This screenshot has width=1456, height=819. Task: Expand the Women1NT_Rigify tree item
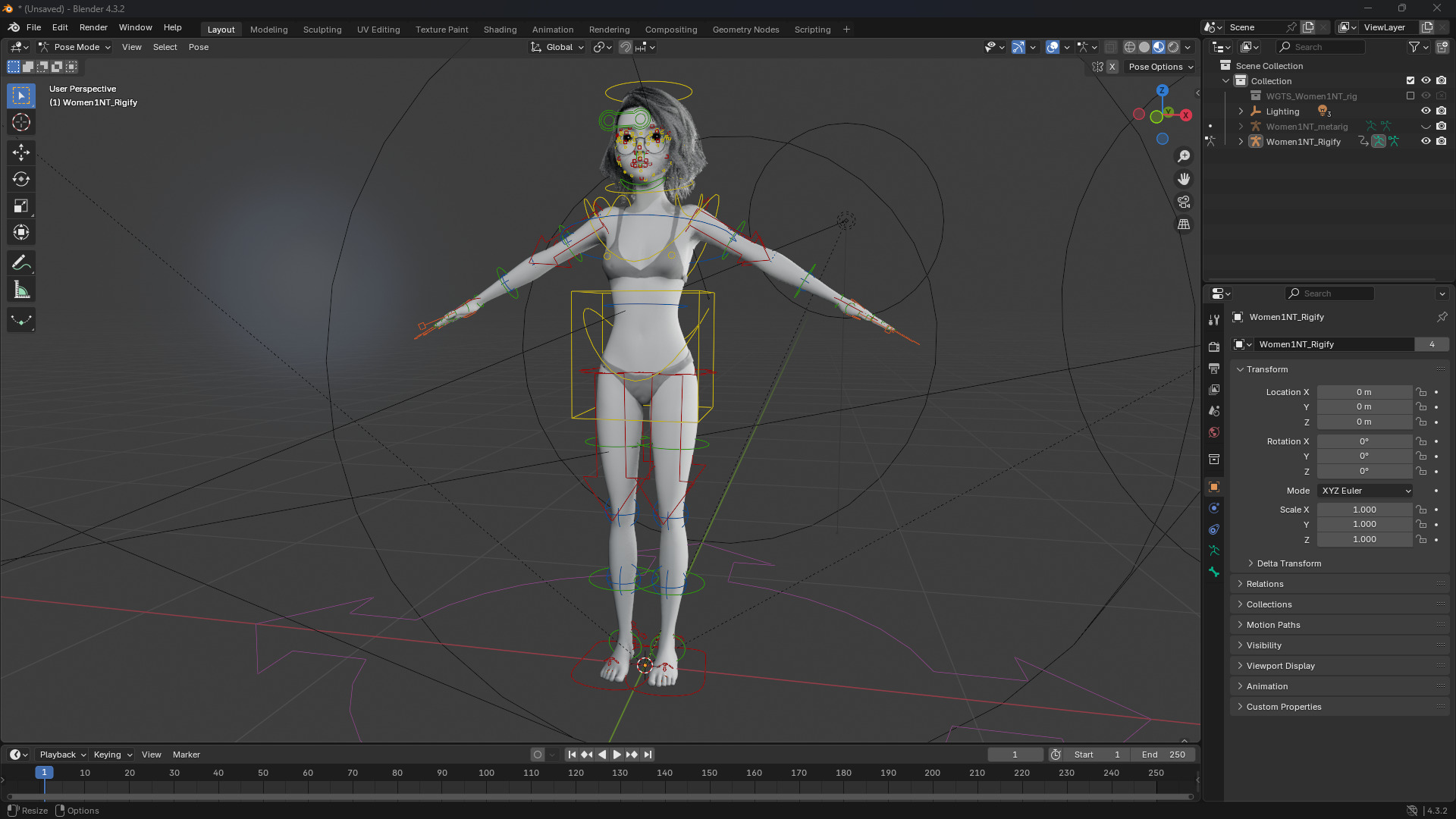[x=1241, y=142]
